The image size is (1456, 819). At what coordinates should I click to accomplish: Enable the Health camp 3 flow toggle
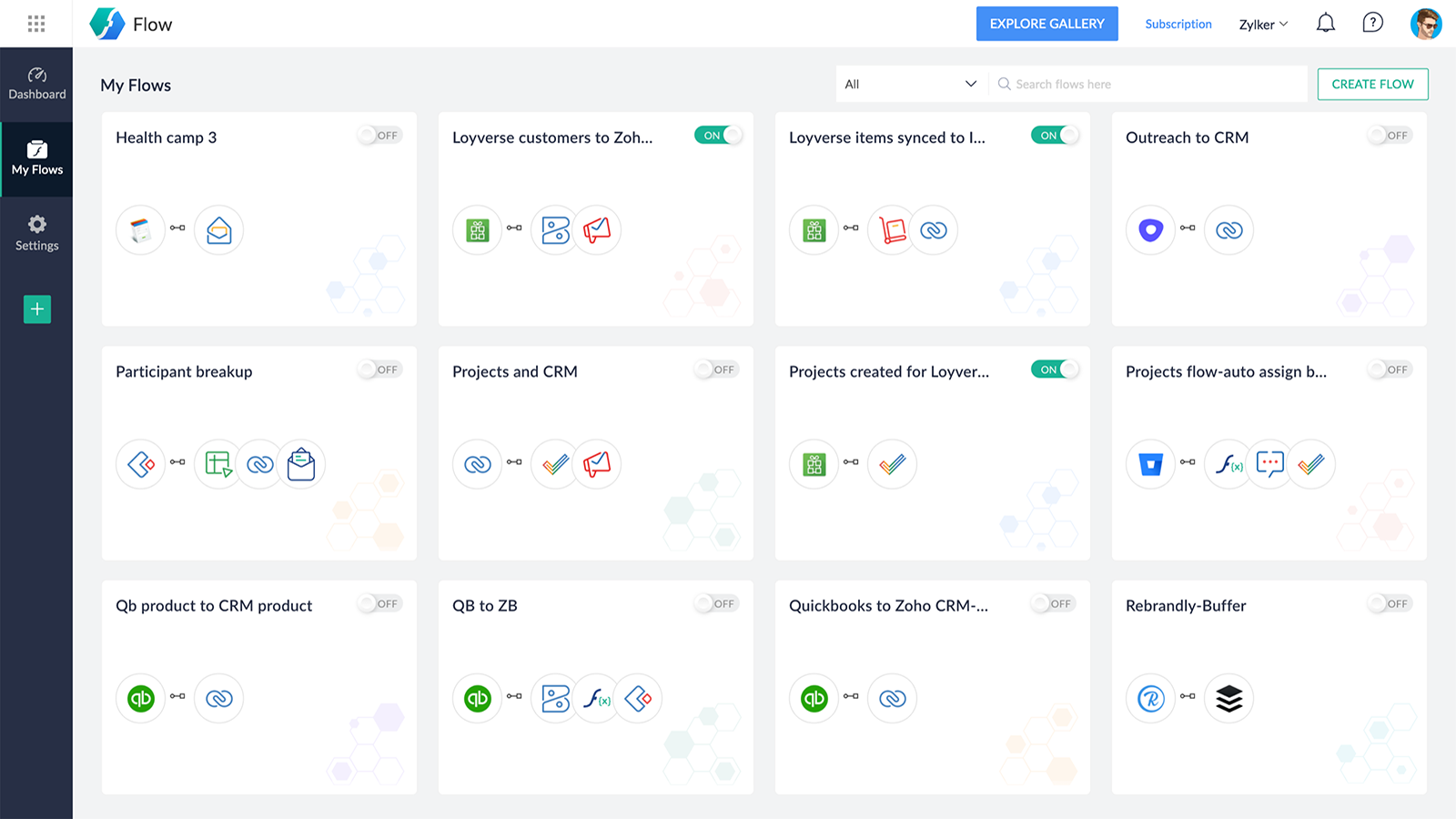(x=379, y=136)
